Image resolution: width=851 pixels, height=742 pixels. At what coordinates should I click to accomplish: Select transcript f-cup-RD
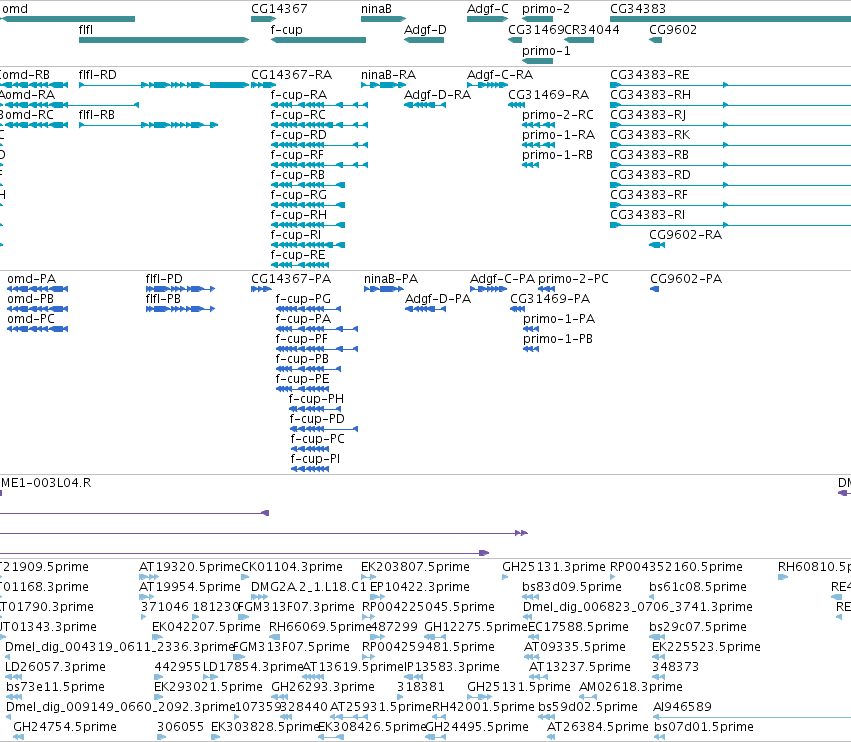319,145
